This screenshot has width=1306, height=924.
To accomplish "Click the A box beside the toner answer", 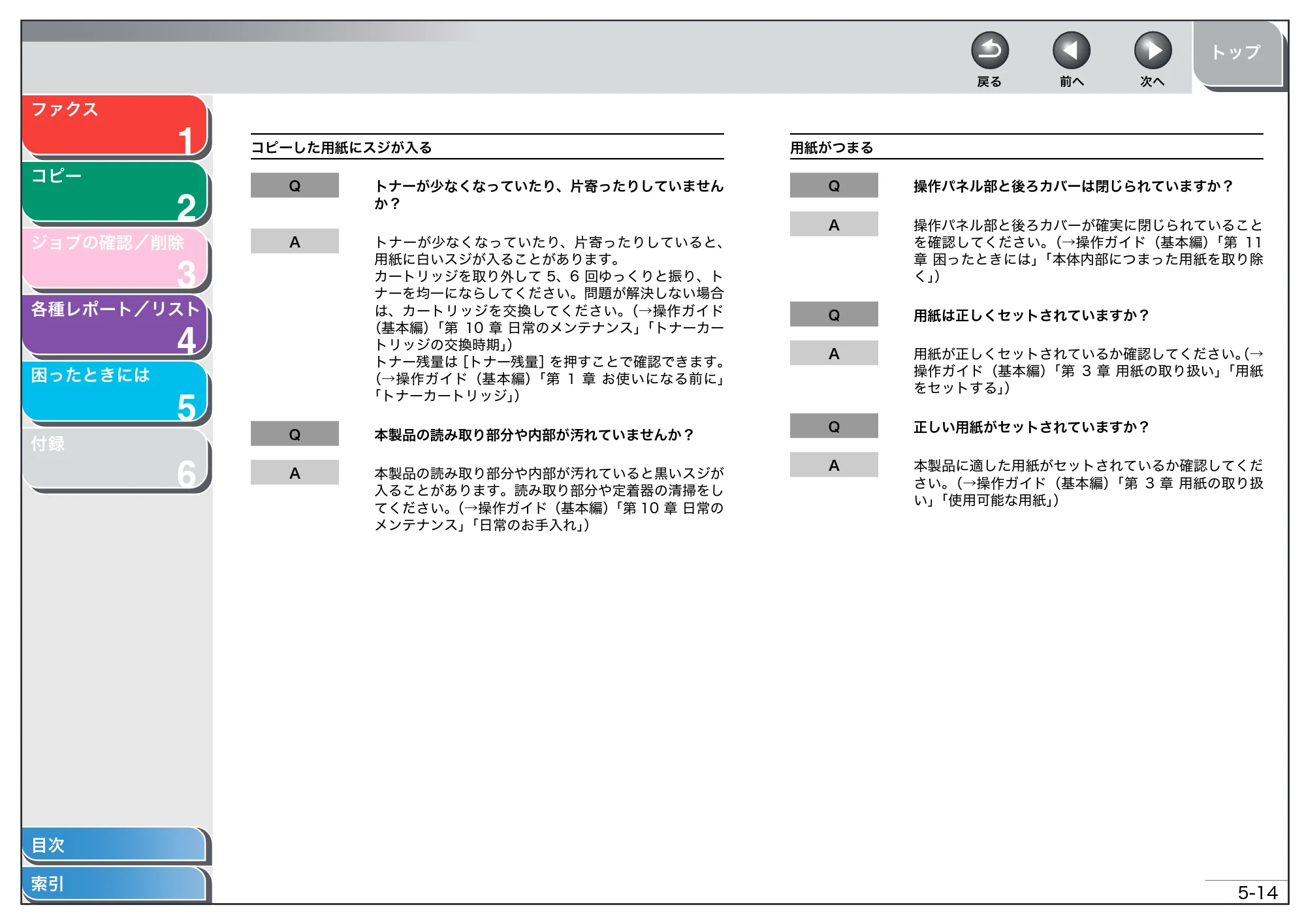I will [295, 242].
